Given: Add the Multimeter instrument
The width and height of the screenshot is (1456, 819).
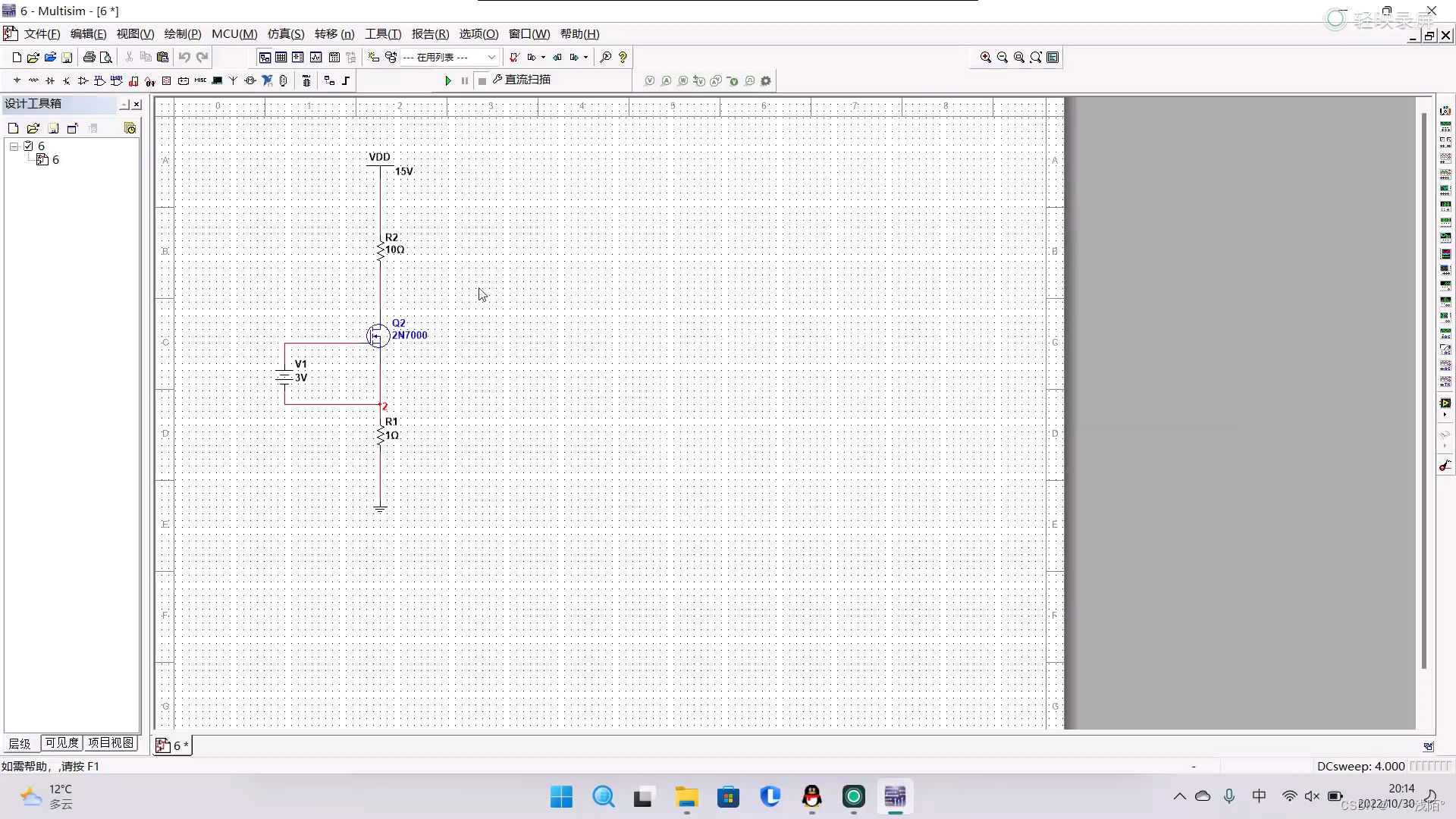Looking at the screenshot, I should pos(1445,111).
